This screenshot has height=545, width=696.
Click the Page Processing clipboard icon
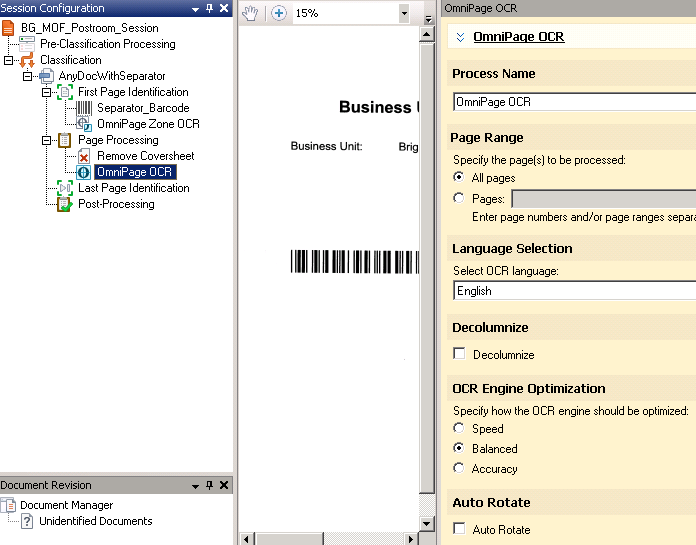[65, 140]
